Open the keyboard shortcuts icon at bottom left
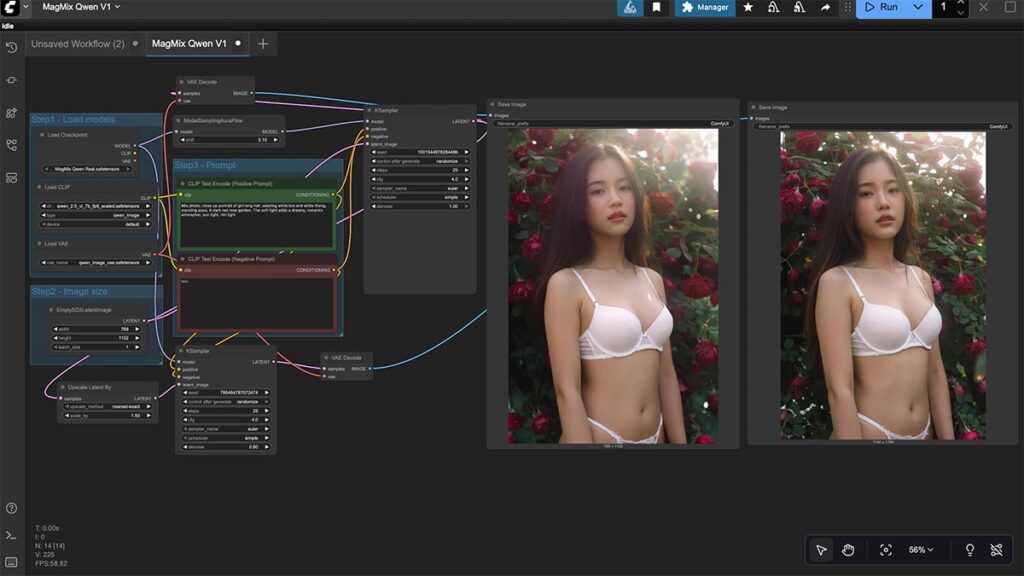1024x576 pixels. (x=11, y=562)
